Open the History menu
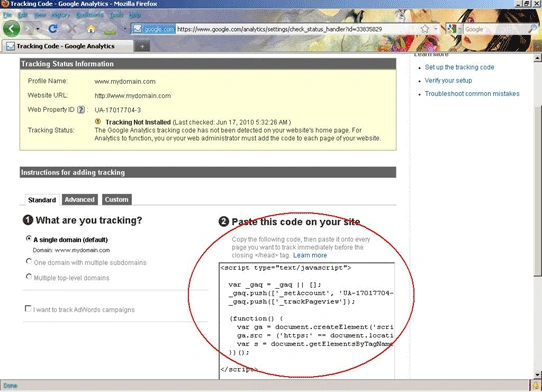The image size is (542, 392). coord(61,15)
